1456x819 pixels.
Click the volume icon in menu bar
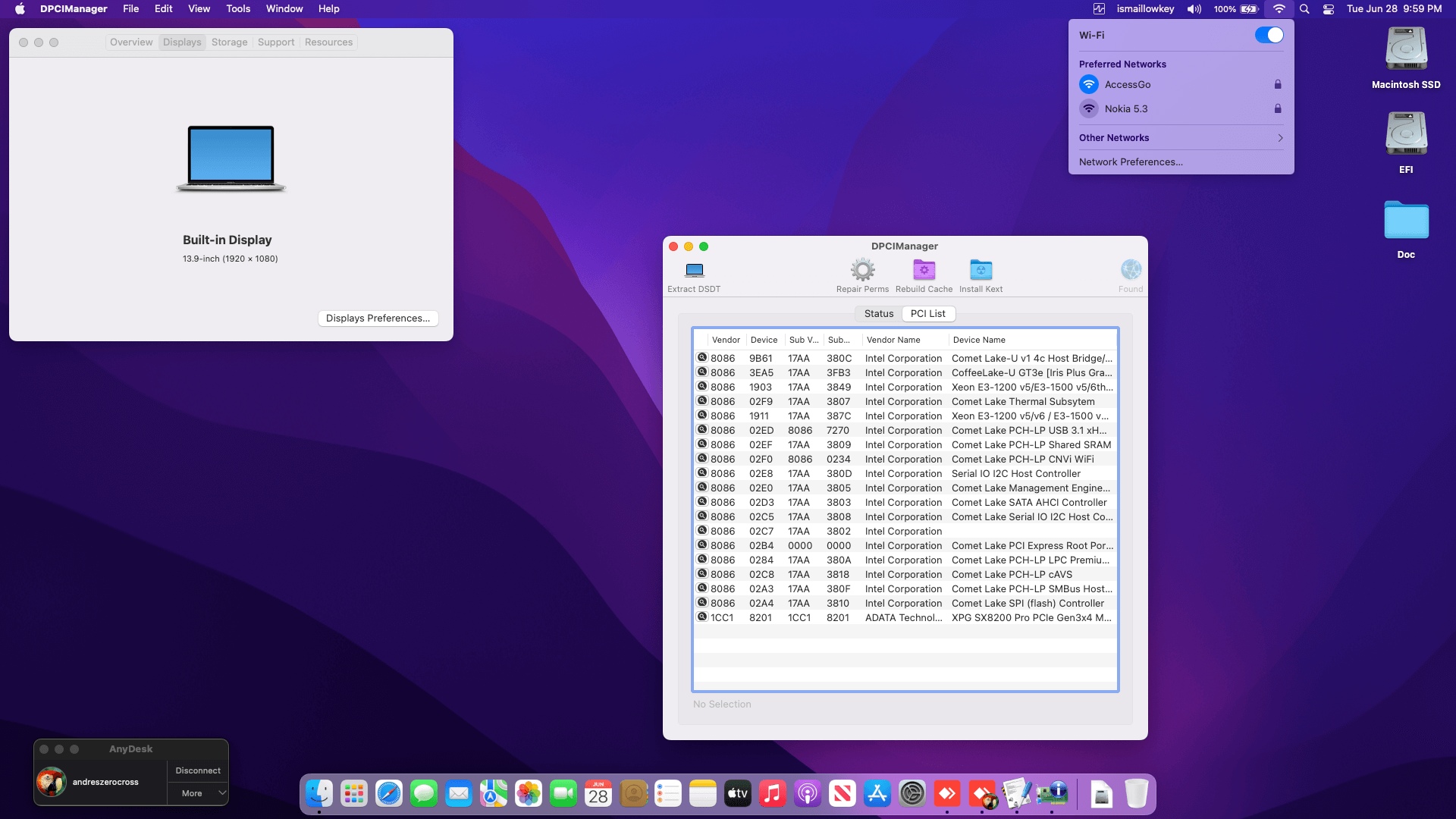[1194, 9]
